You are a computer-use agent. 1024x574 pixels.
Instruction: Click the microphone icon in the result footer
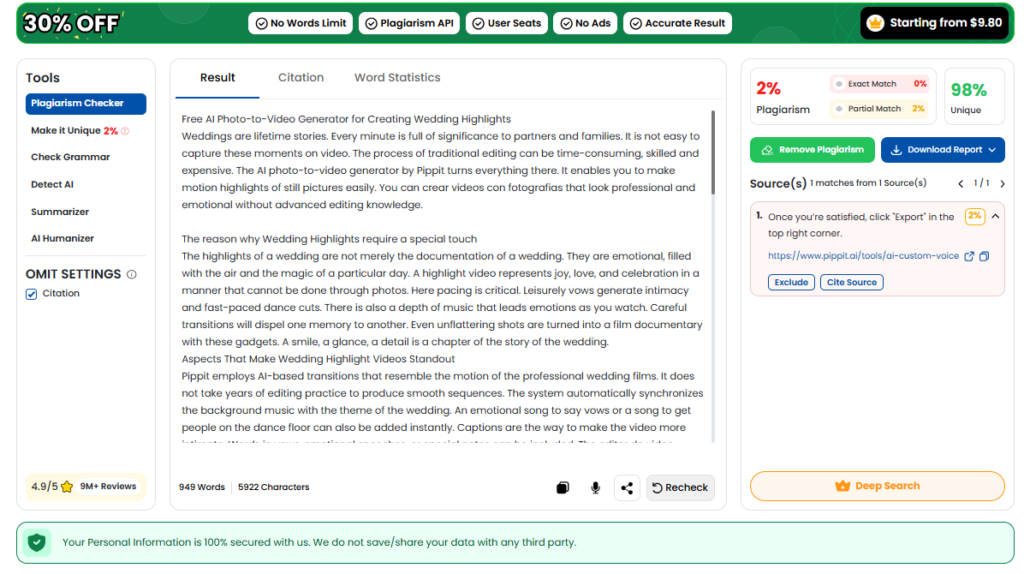[x=595, y=488]
